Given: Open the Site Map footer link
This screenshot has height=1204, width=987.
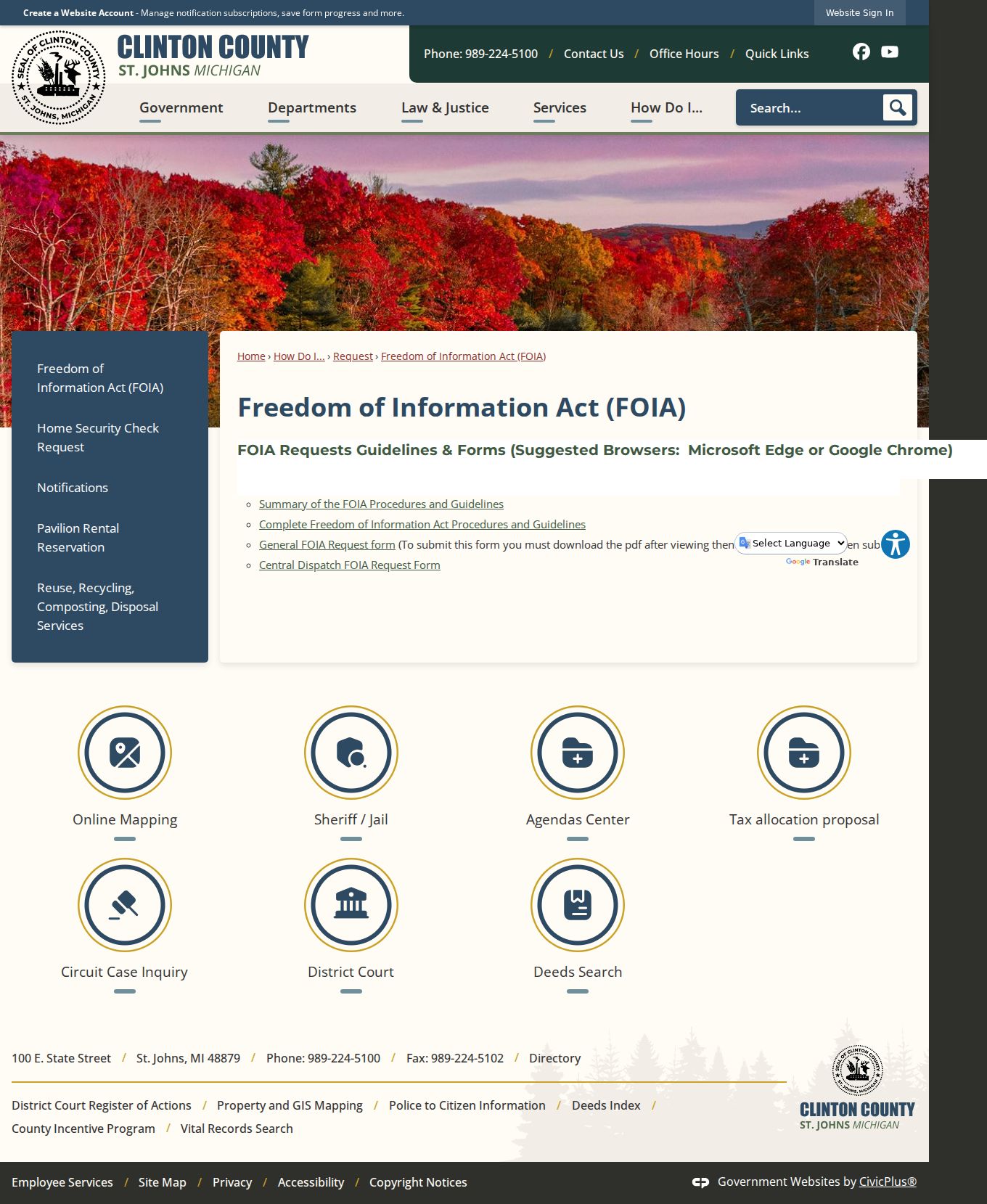Looking at the screenshot, I should 163,1182.
